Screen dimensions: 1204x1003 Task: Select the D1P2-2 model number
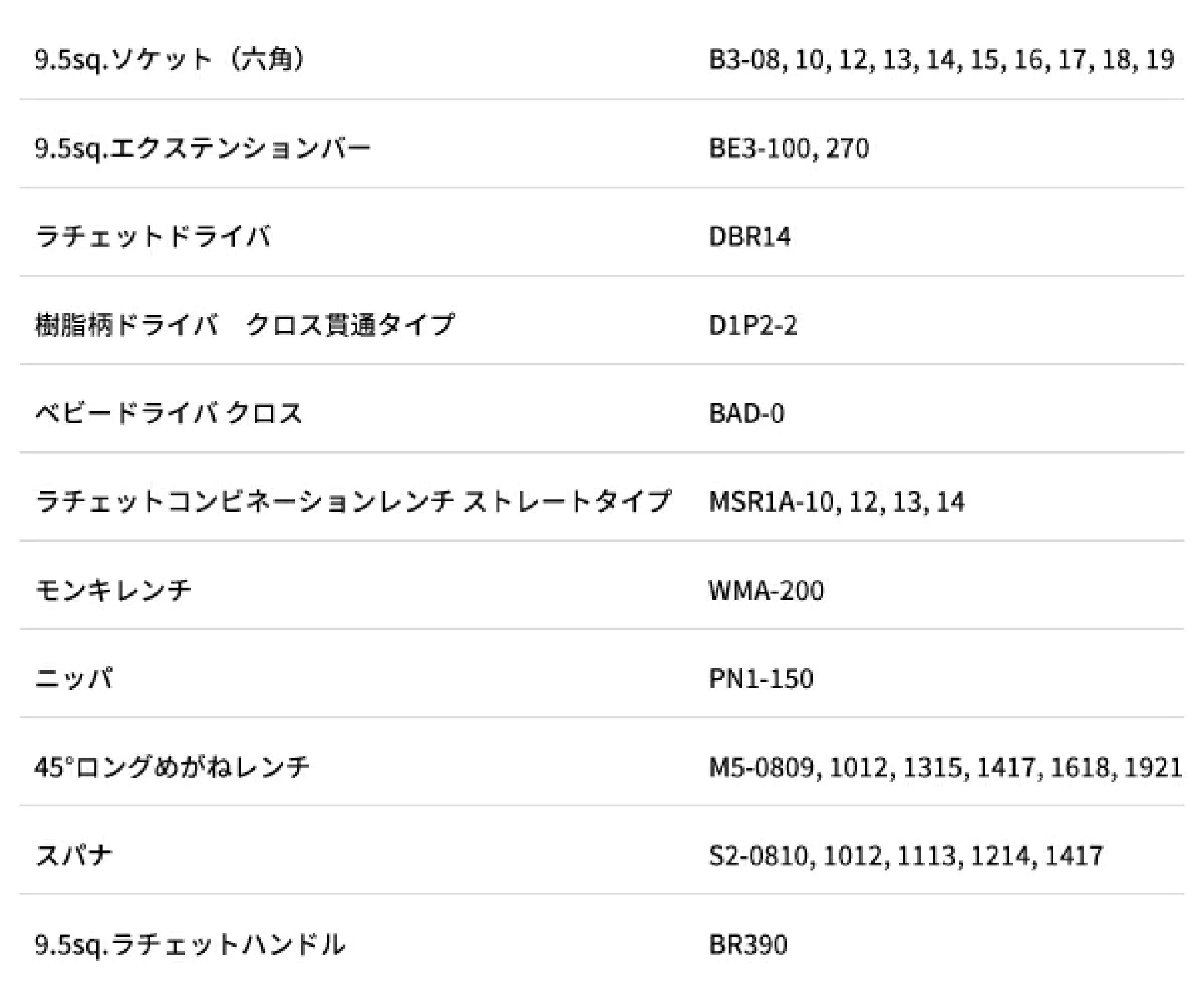click(x=753, y=325)
